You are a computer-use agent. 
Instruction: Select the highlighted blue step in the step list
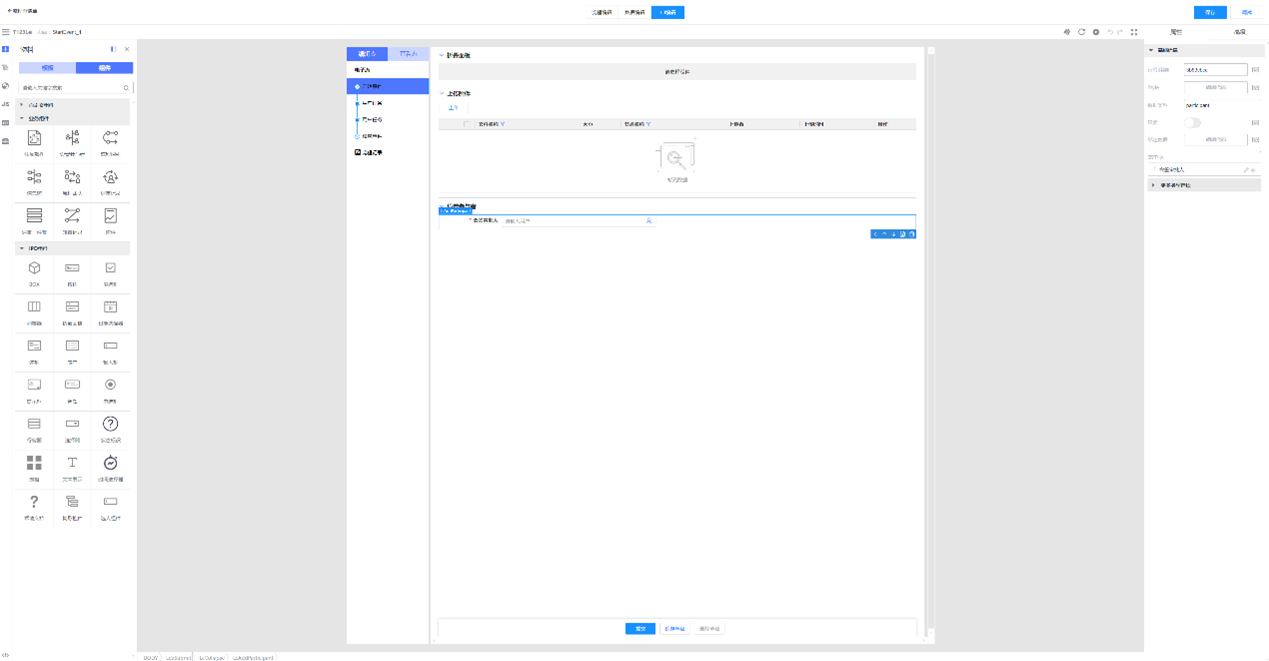pyautogui.click(x=388, y=87)
